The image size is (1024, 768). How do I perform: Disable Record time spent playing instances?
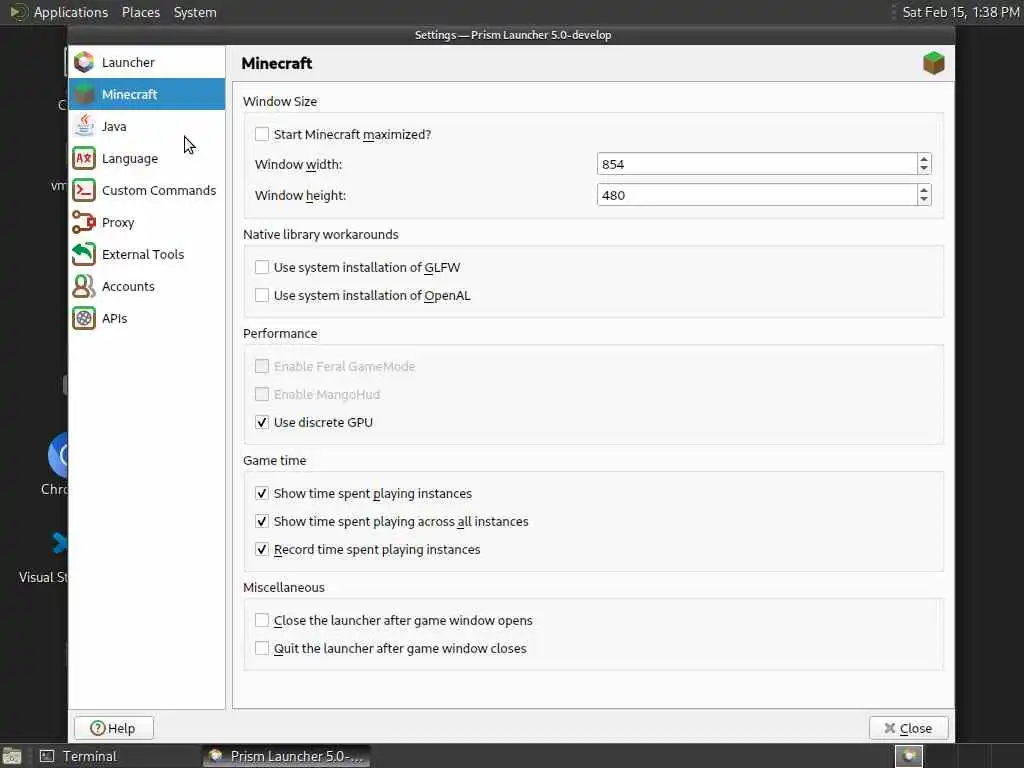(262, 549)
